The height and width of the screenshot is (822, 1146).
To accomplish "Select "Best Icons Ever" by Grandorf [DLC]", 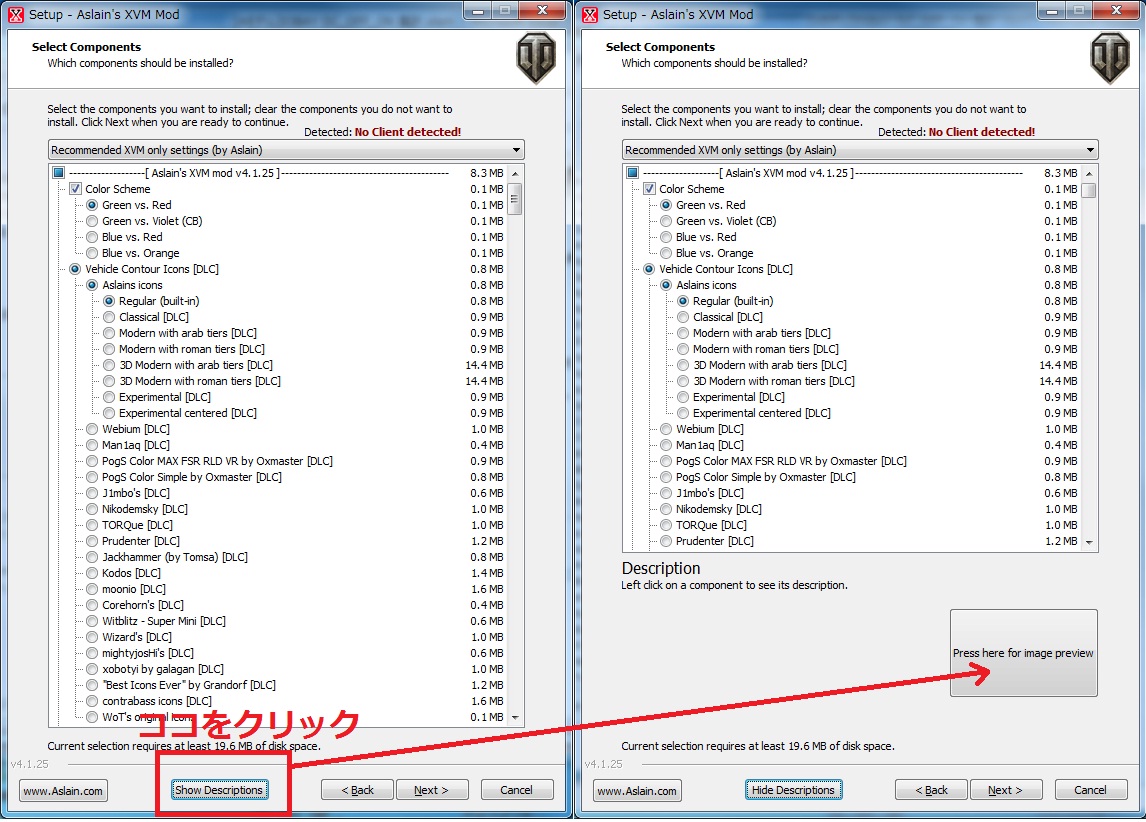I will (x=92, y=685).
